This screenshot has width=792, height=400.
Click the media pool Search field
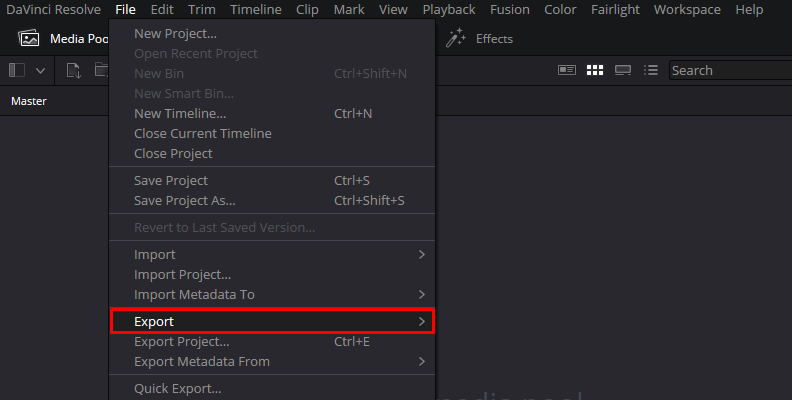point(730,70)
